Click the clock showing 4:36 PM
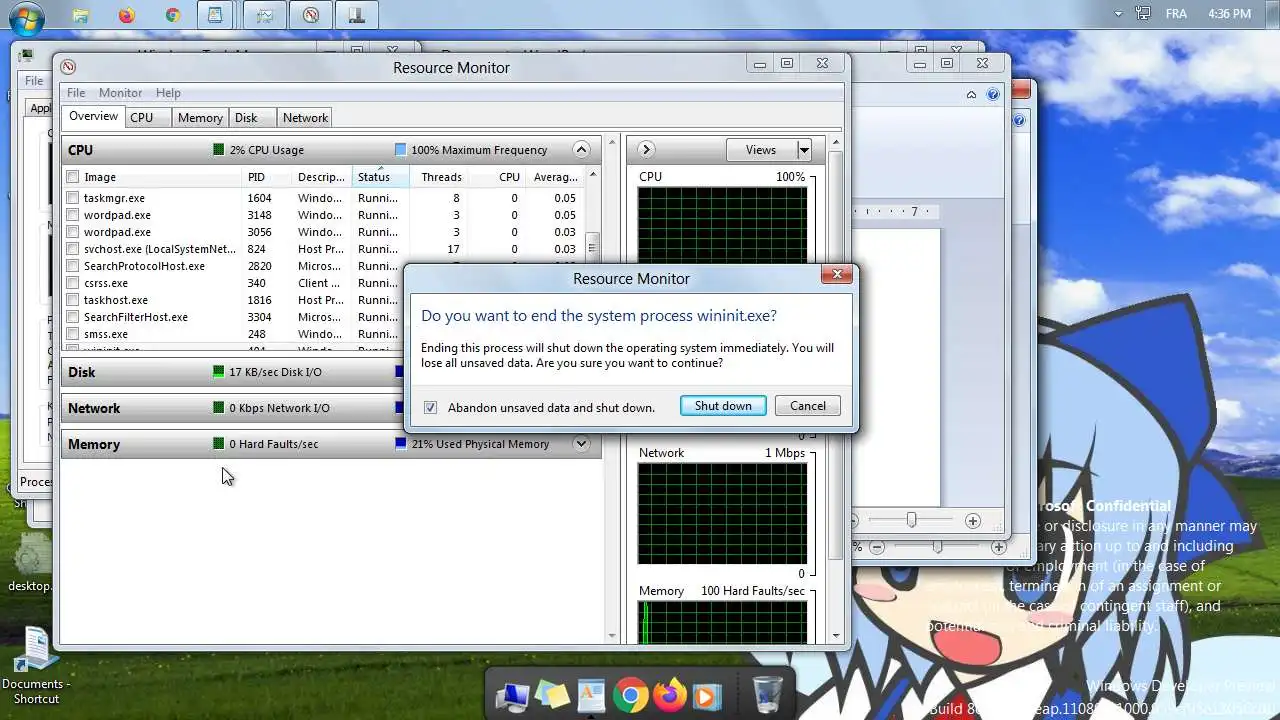 pos(1229,14)
